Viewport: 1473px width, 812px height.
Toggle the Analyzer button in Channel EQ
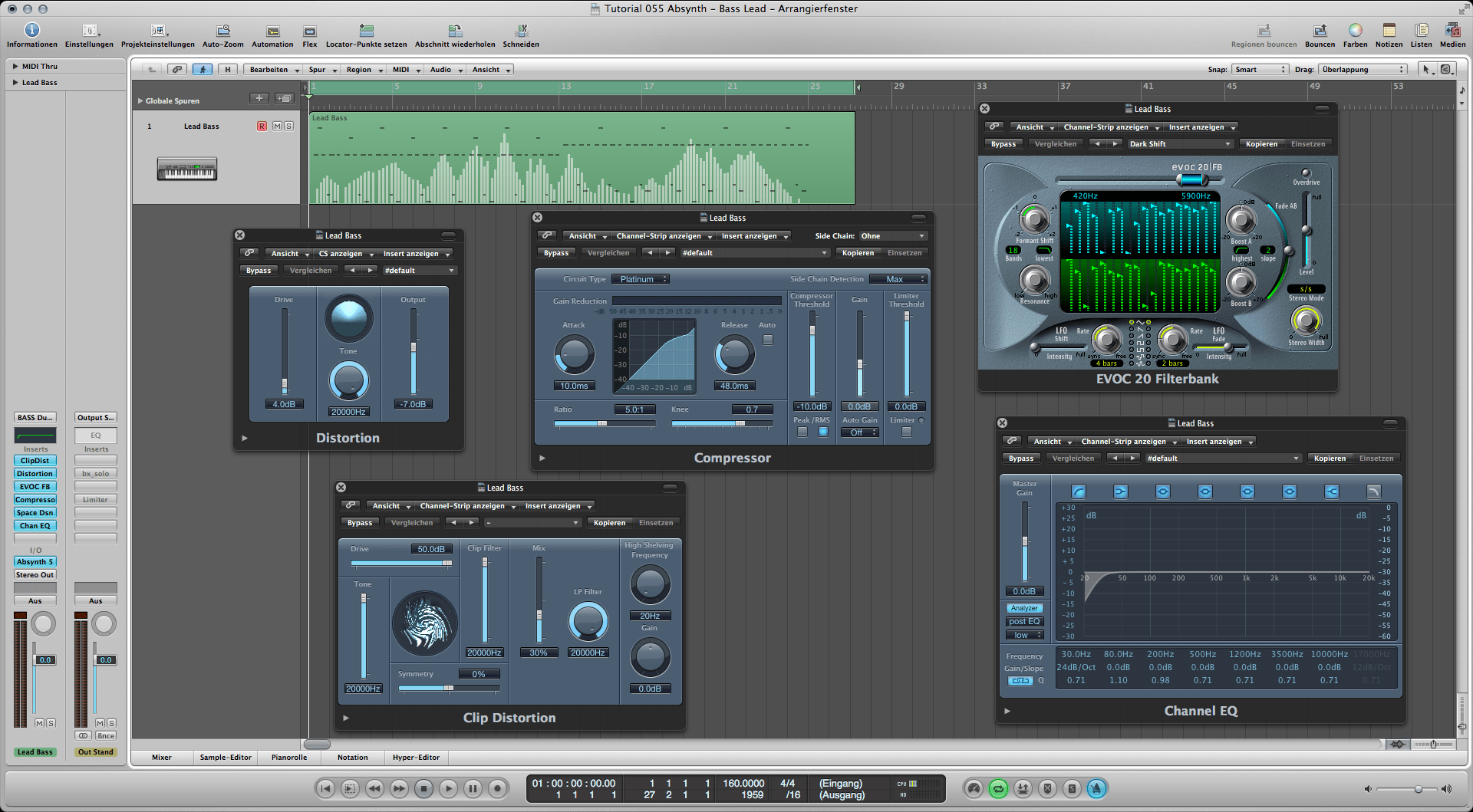(x=1024, y=608)
